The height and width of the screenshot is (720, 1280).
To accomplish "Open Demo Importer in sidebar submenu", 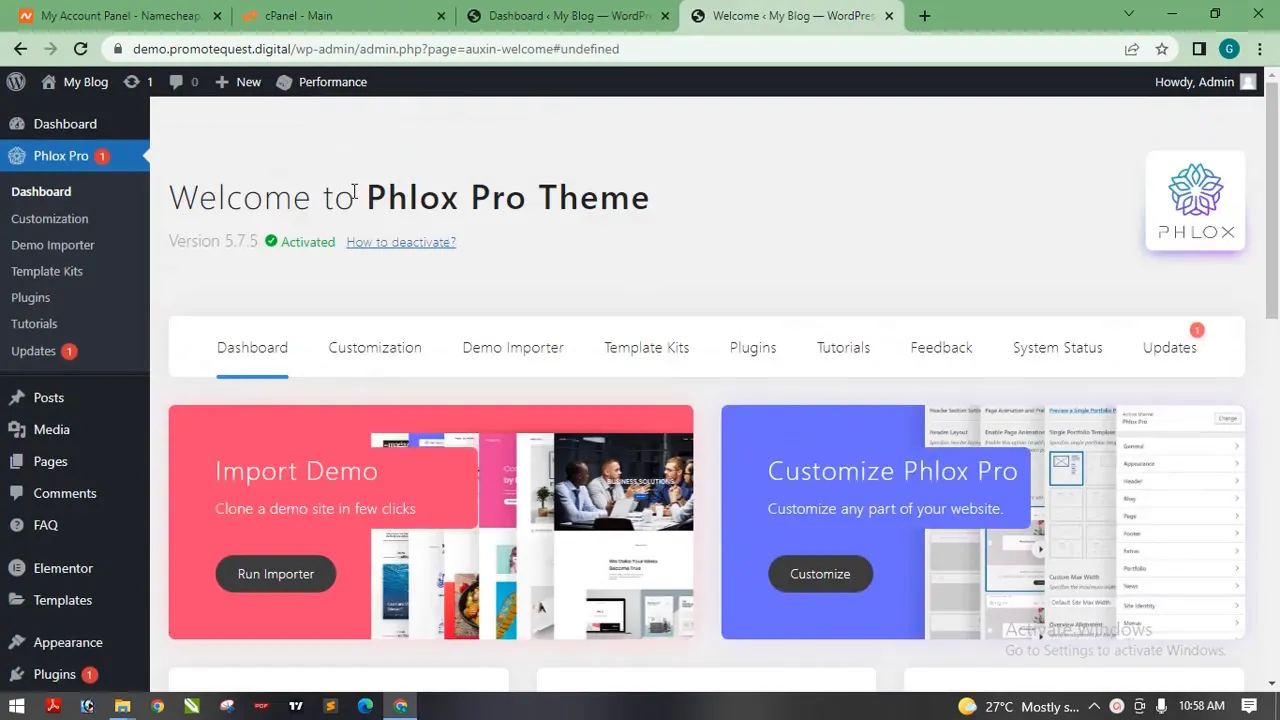I will click(53, 245).
